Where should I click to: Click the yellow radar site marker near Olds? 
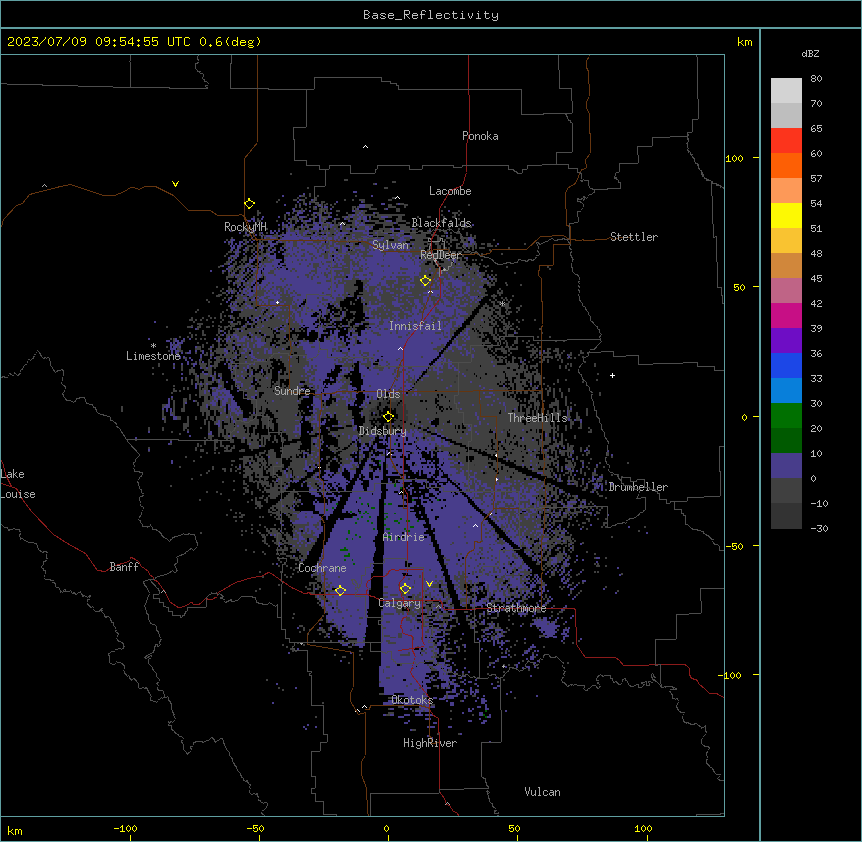point(388,417)
